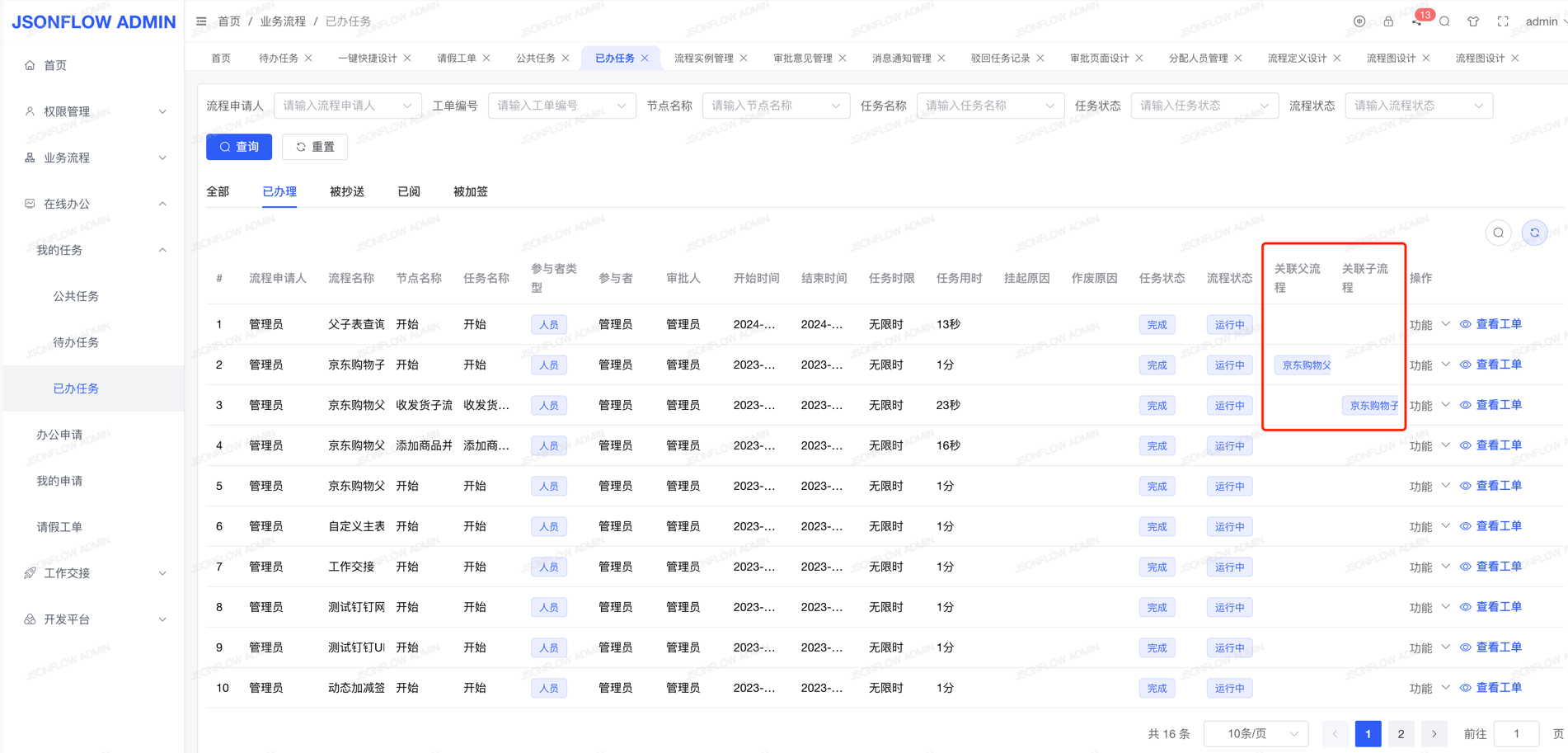Click the 重置 button

[x=315, y=147]
